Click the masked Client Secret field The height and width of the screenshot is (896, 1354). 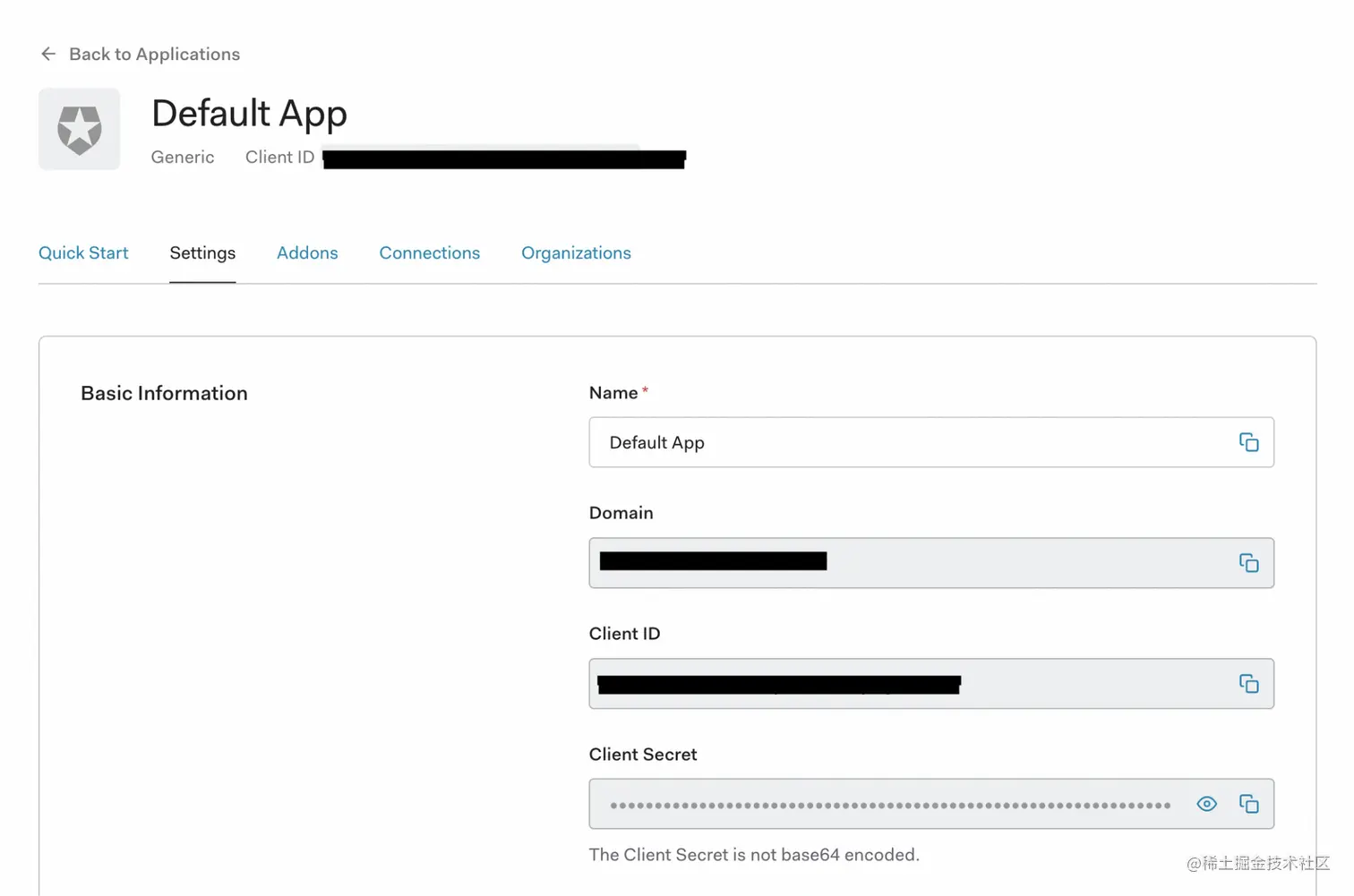tap(896, 804)
